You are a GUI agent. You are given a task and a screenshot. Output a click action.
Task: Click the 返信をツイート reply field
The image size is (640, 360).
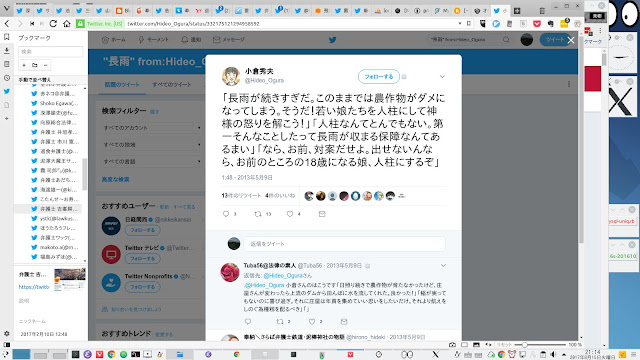(344, 244)
